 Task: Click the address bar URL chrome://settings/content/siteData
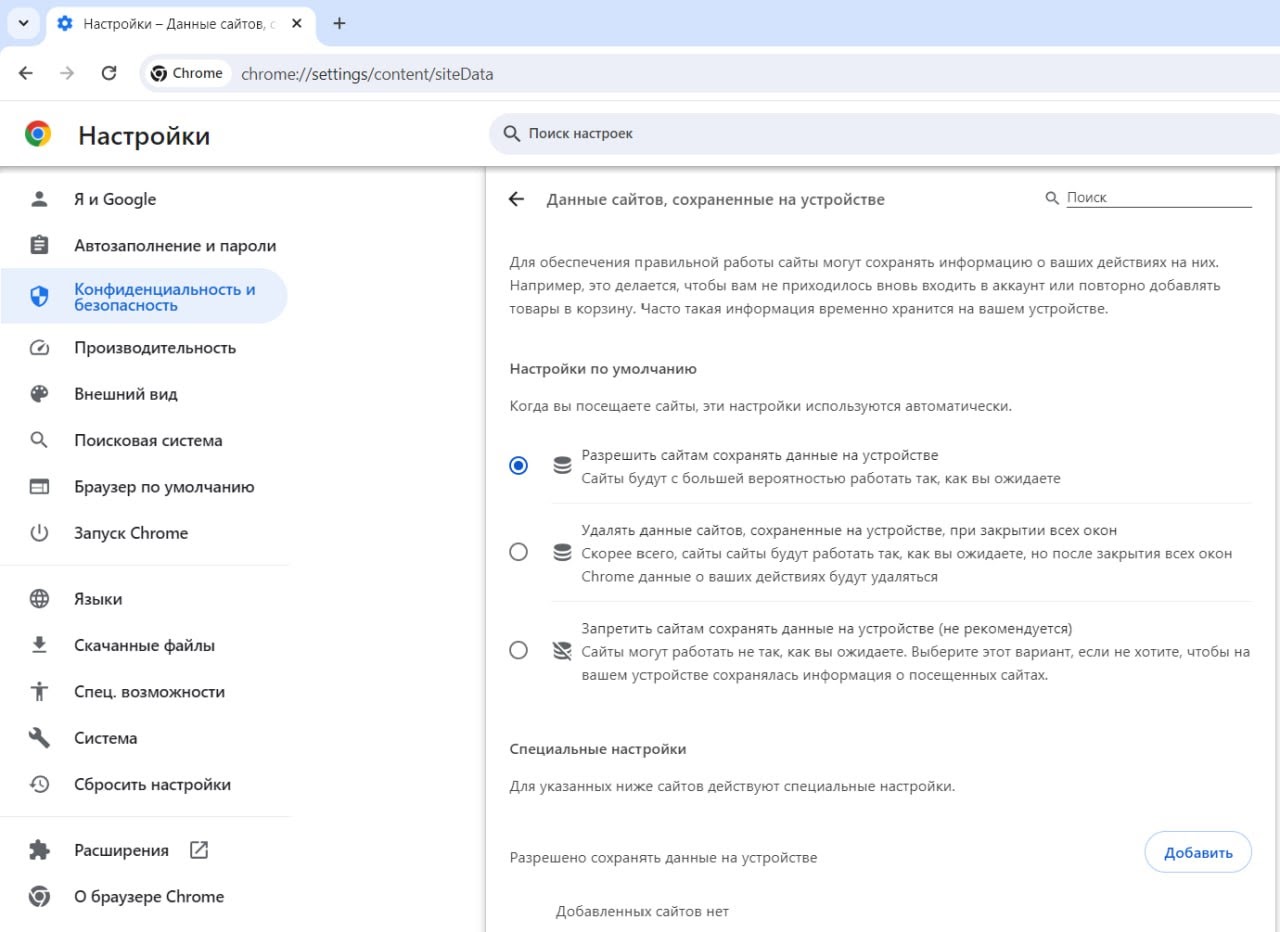(x=367, y=74)
